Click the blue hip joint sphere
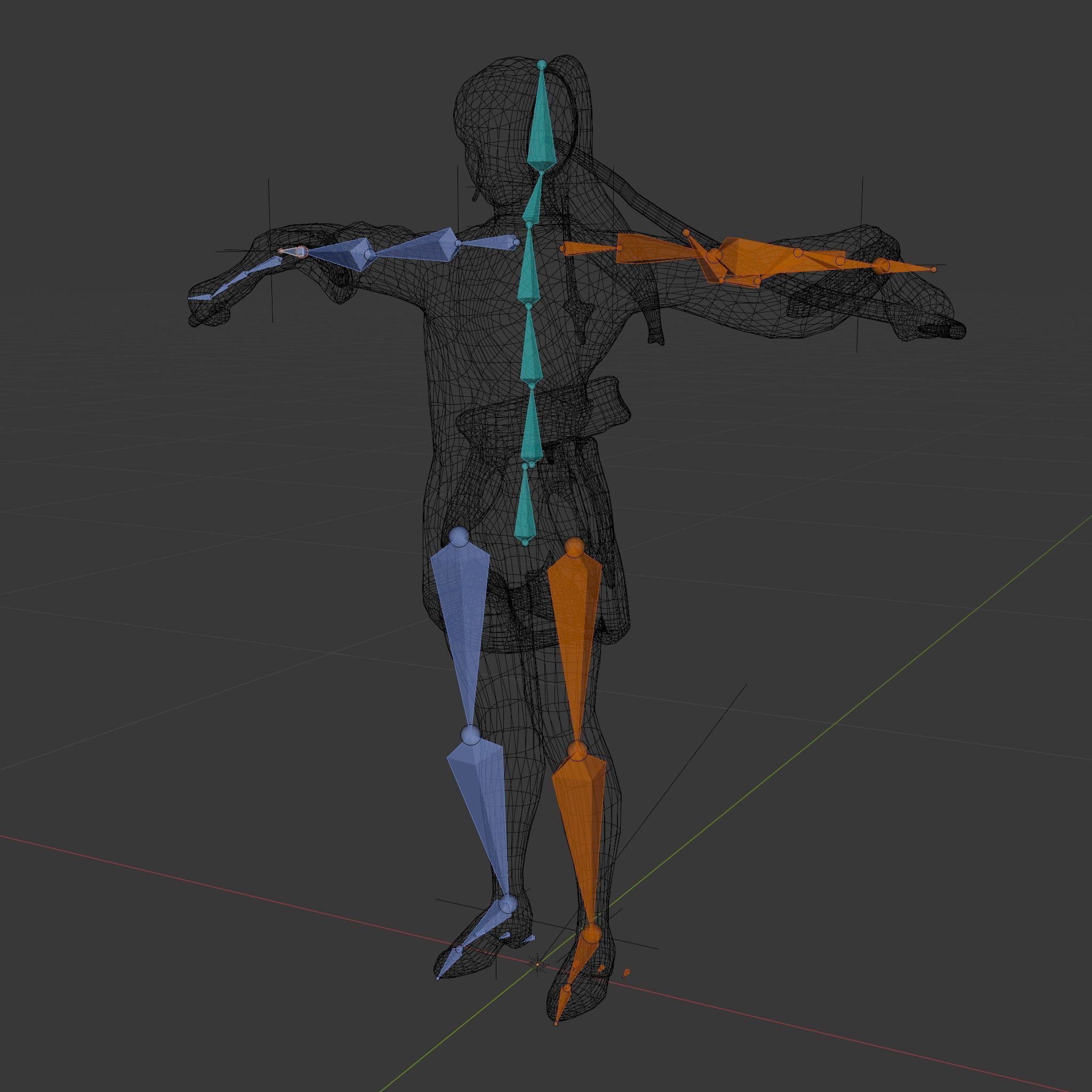The height and width of the screenshot is (1092, 1092). point(459,536)
